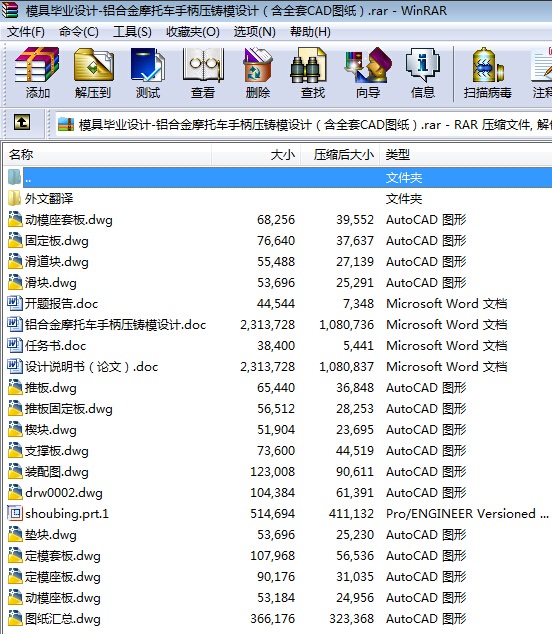Click the icon of 楔块.dwg
This screenshot has width=552, height=634.
15,429
